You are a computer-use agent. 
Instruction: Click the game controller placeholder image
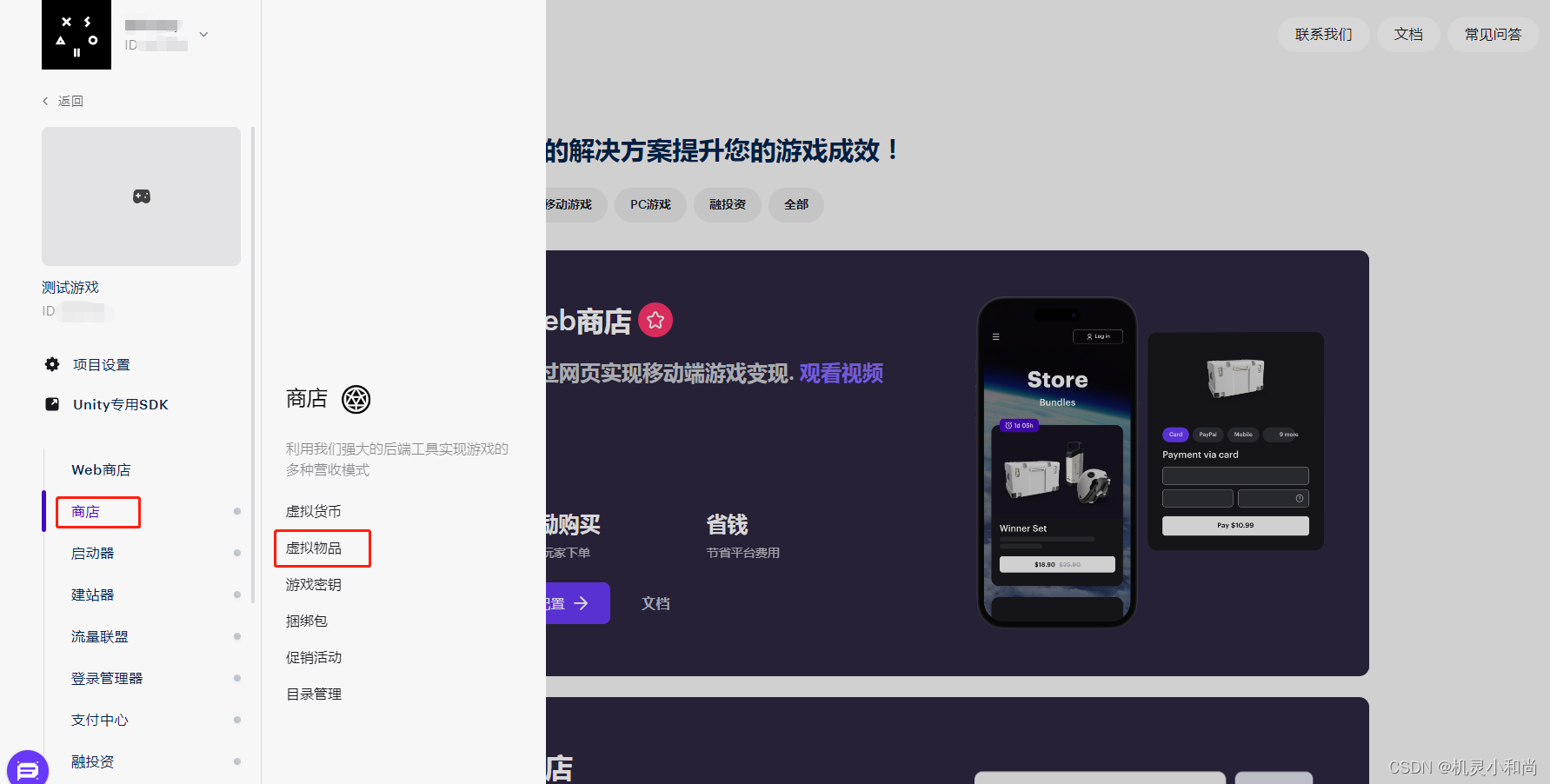coord(141,196)
